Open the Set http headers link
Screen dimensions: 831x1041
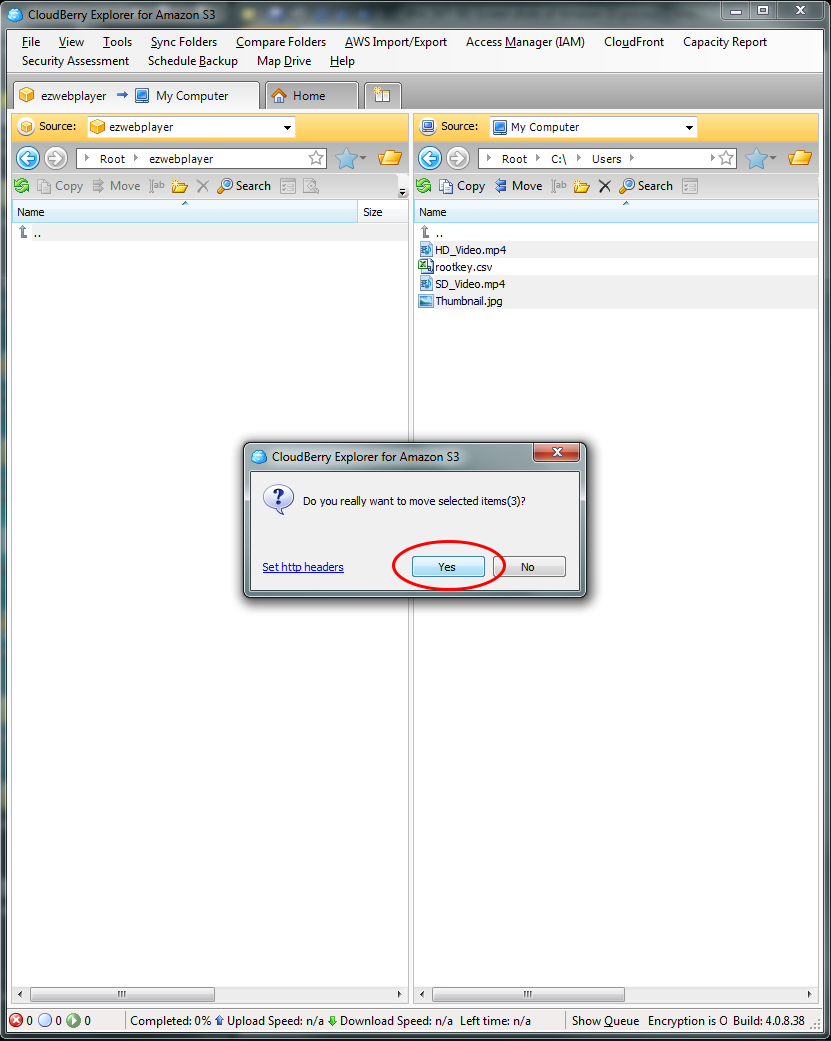tap(303, 567)
